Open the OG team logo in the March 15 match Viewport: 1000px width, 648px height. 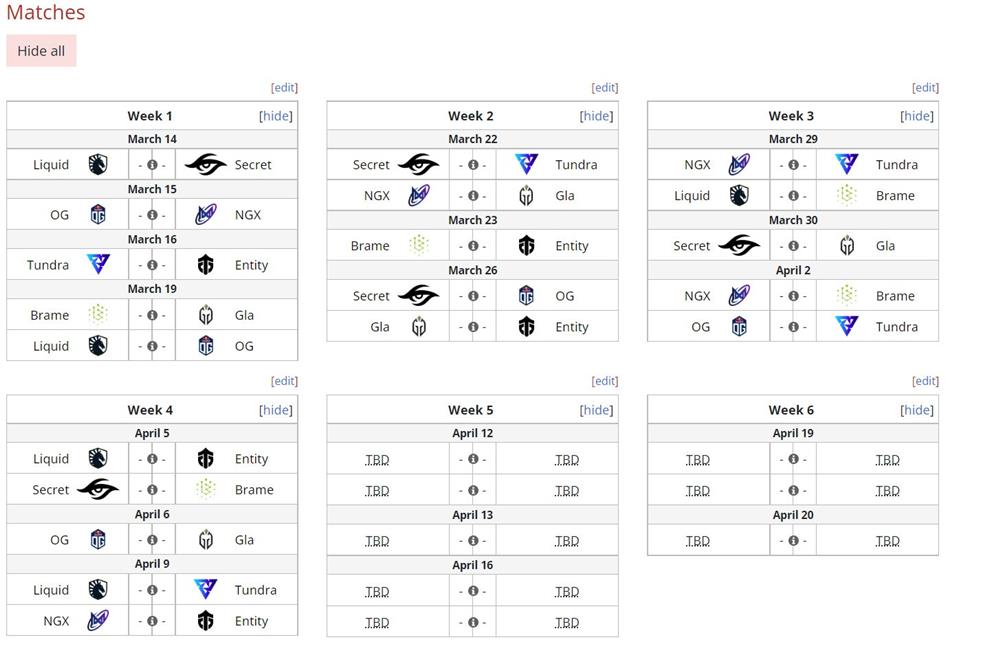point(97,214)
